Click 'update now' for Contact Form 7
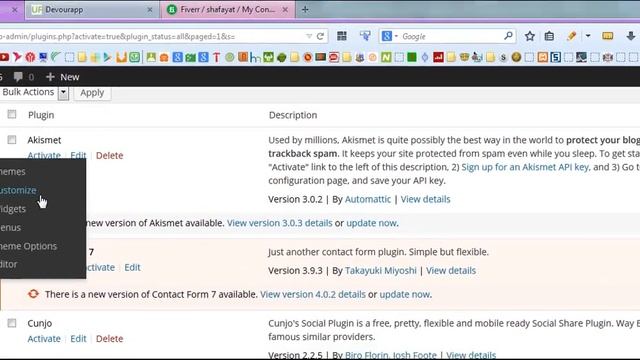640x360 pixels. 404,294
